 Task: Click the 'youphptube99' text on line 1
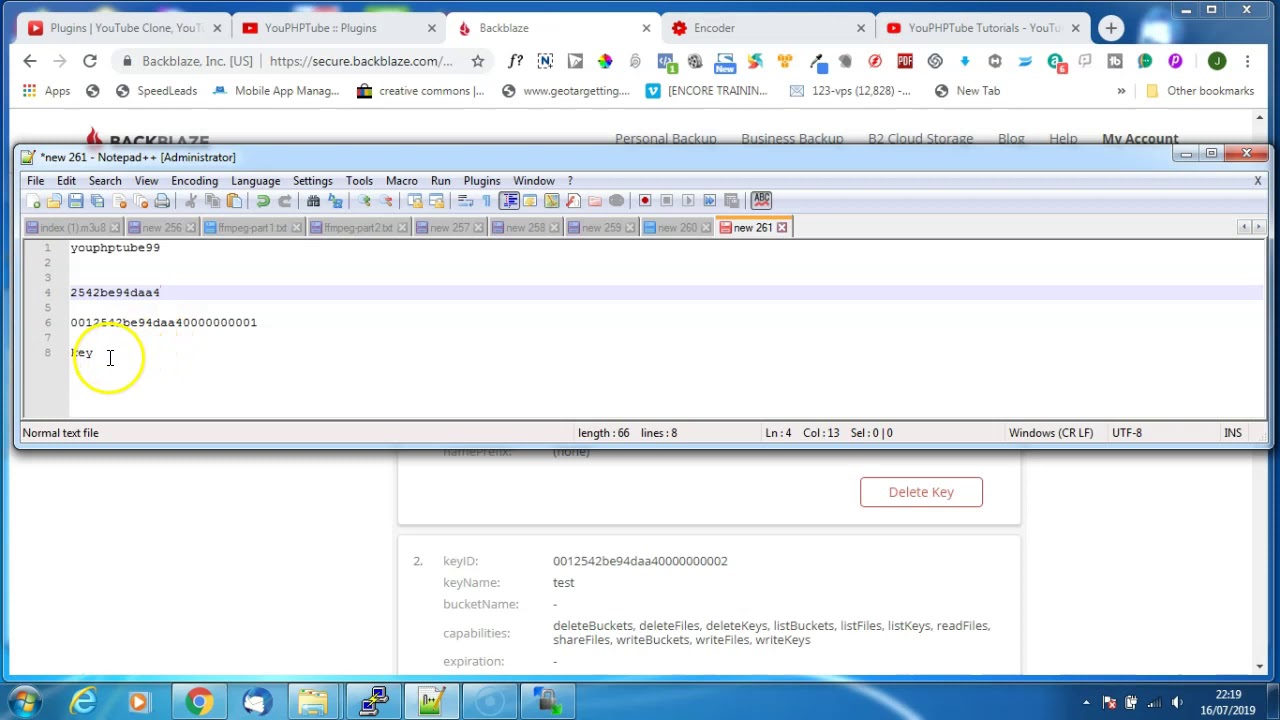coord(115,248)
